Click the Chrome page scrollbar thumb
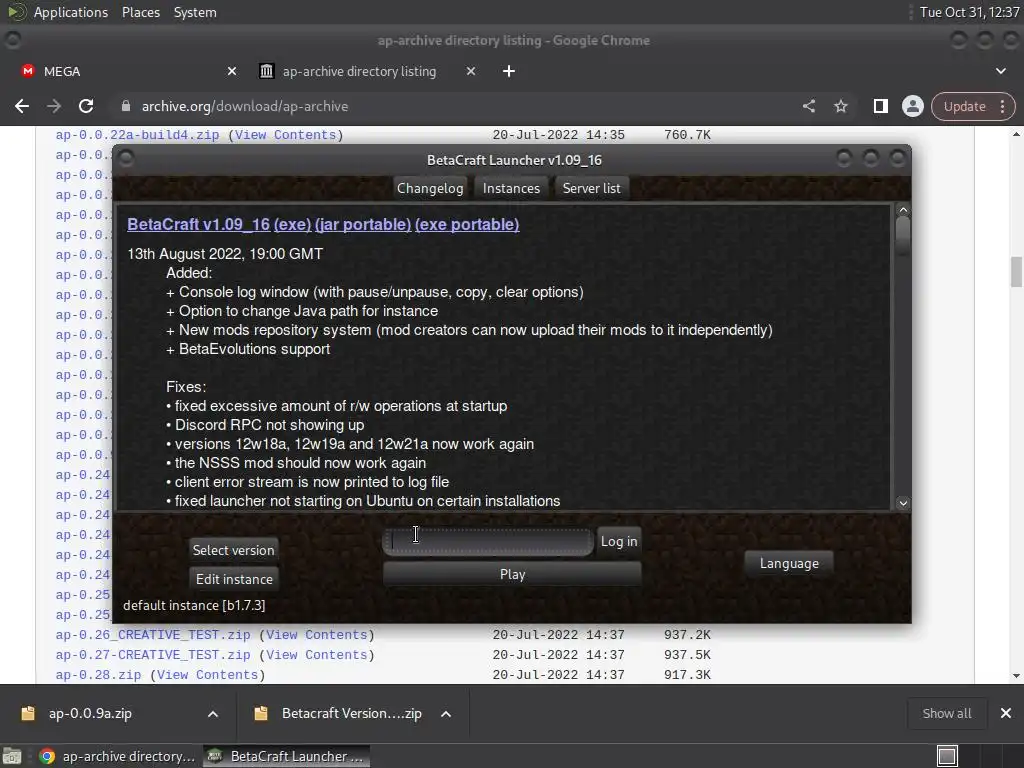The width and height of the screenshot is (1024, 768). (x=1016, y=272)
